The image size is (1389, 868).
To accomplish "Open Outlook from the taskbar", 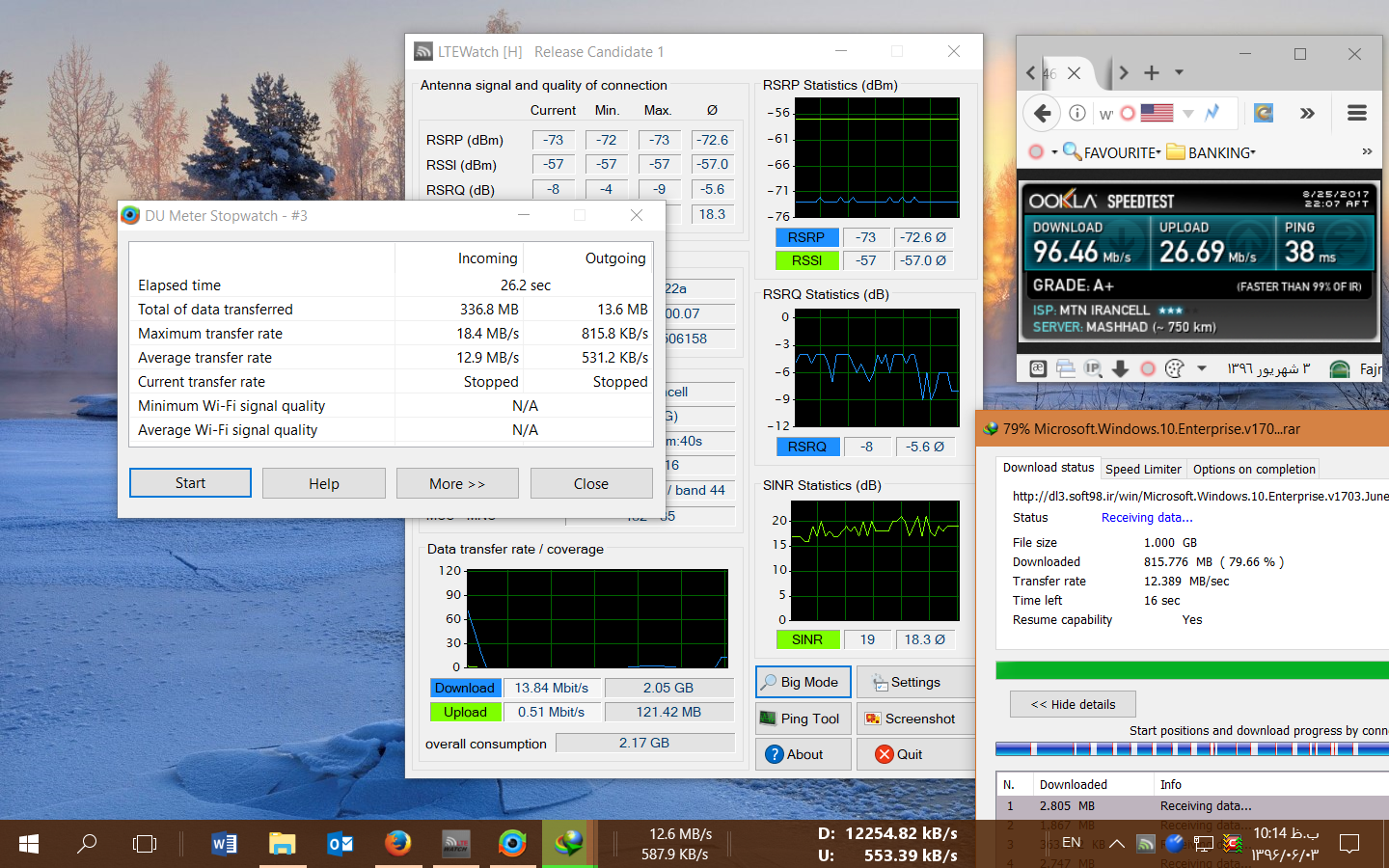I will click(x=340, y=844).
